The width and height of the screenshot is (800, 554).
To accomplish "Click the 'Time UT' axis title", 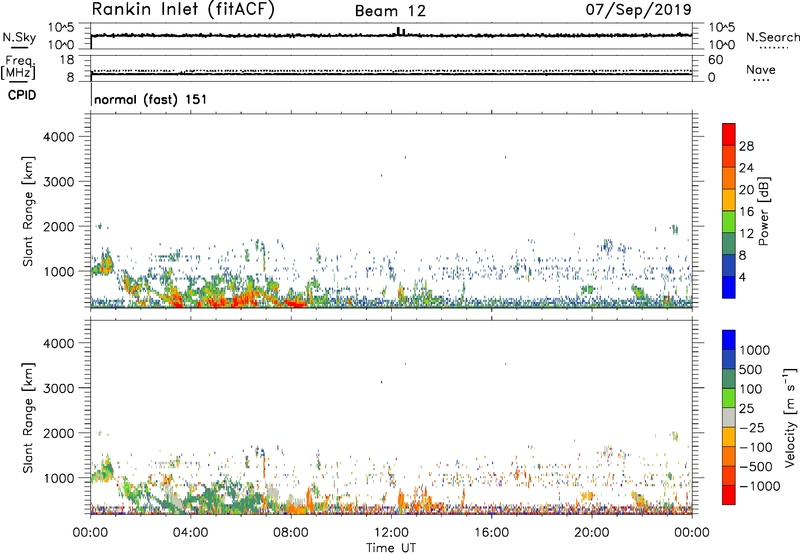I will tap(391, 548).
